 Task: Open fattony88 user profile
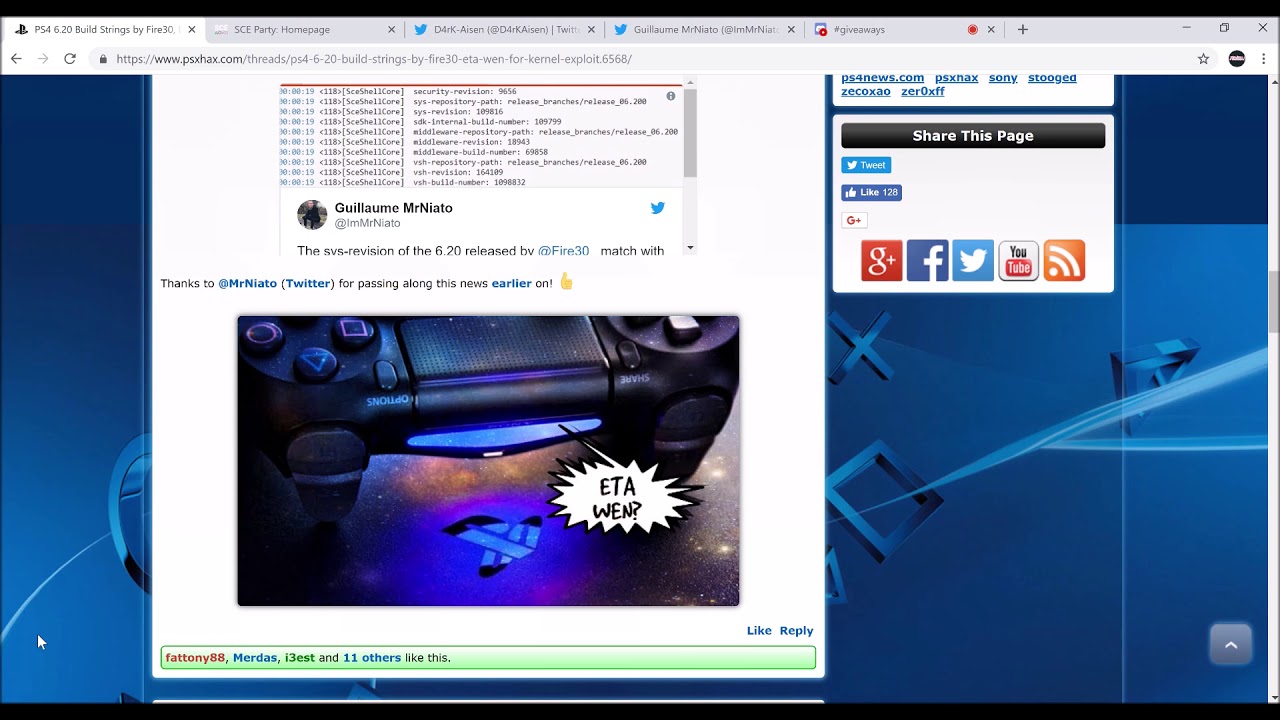pos(195,658)
